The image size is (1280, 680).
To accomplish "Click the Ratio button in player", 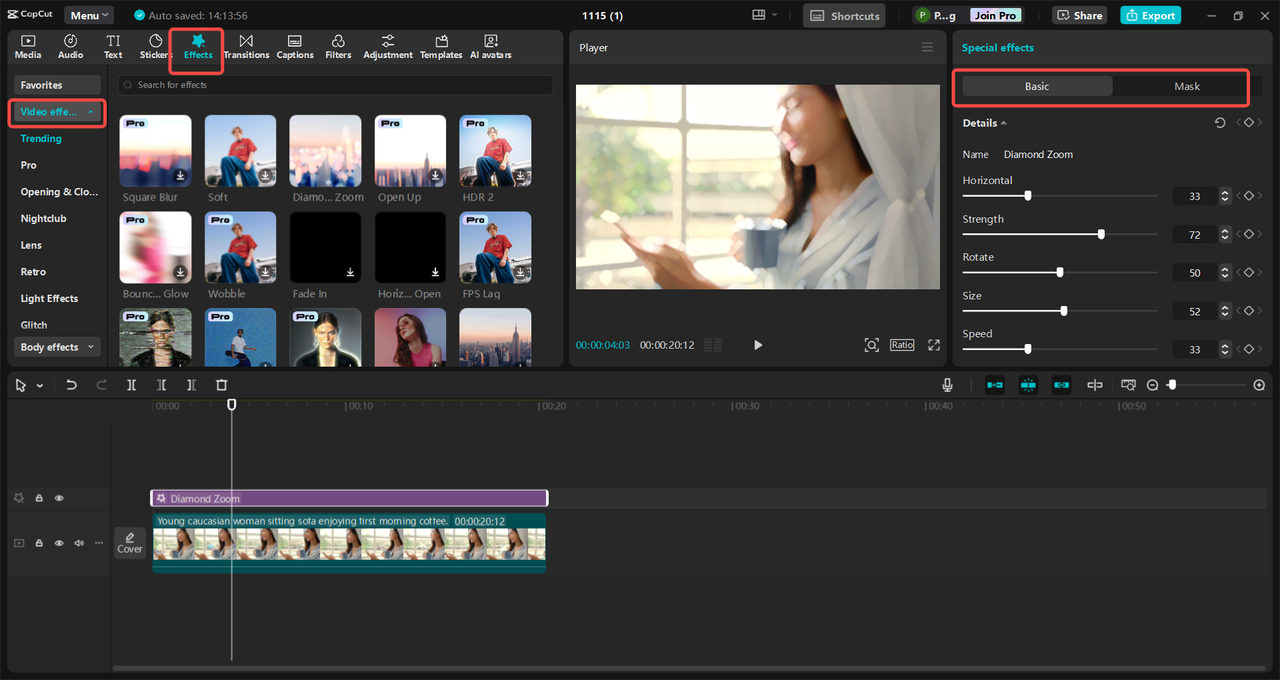I will pyautogui.click(x=902, y=344).
